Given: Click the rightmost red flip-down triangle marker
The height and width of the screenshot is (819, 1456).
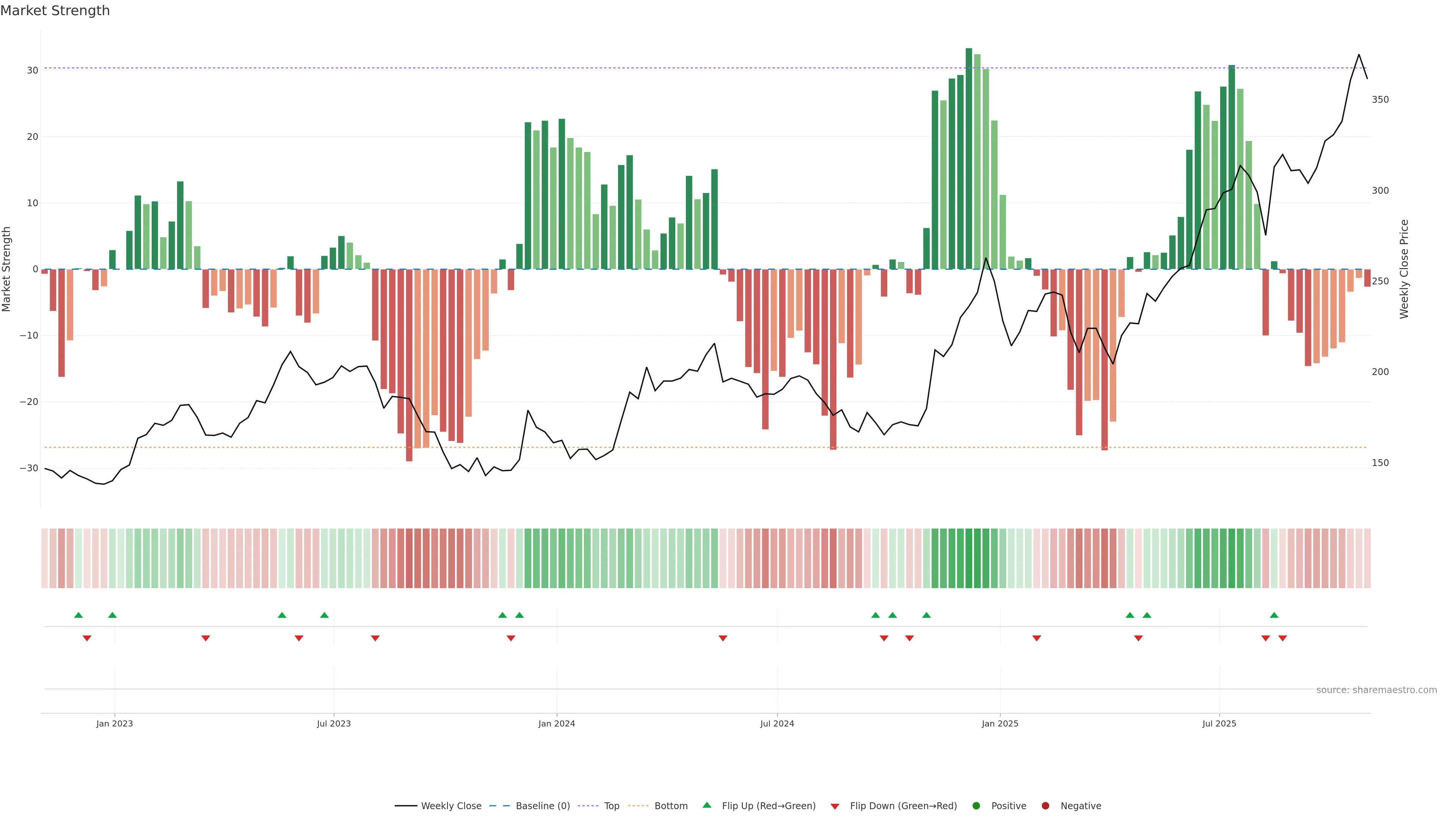Looking at the screenshot, I should coord(1282,638).
